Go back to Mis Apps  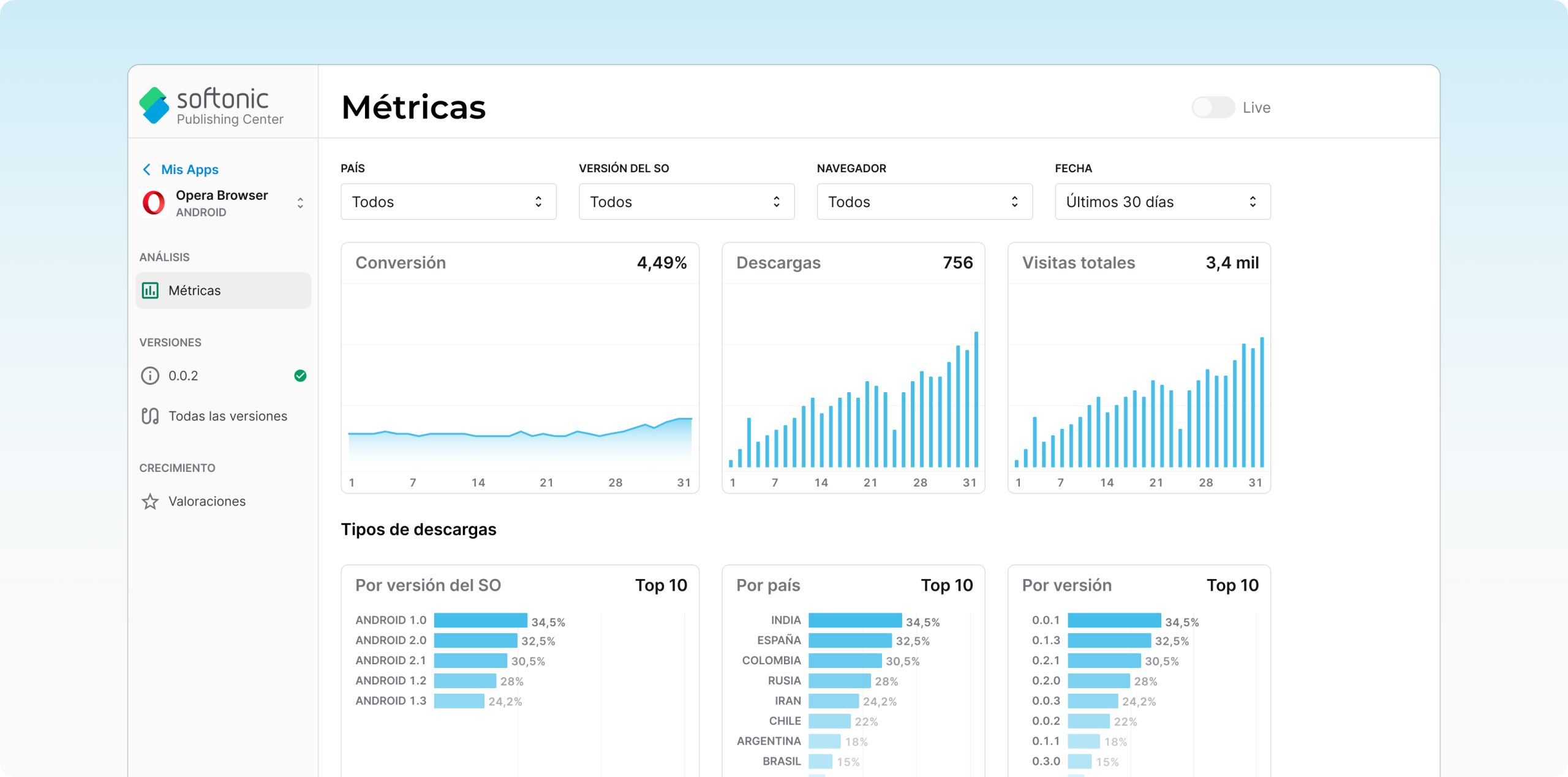pyautogui.click(x=189, y=170)
